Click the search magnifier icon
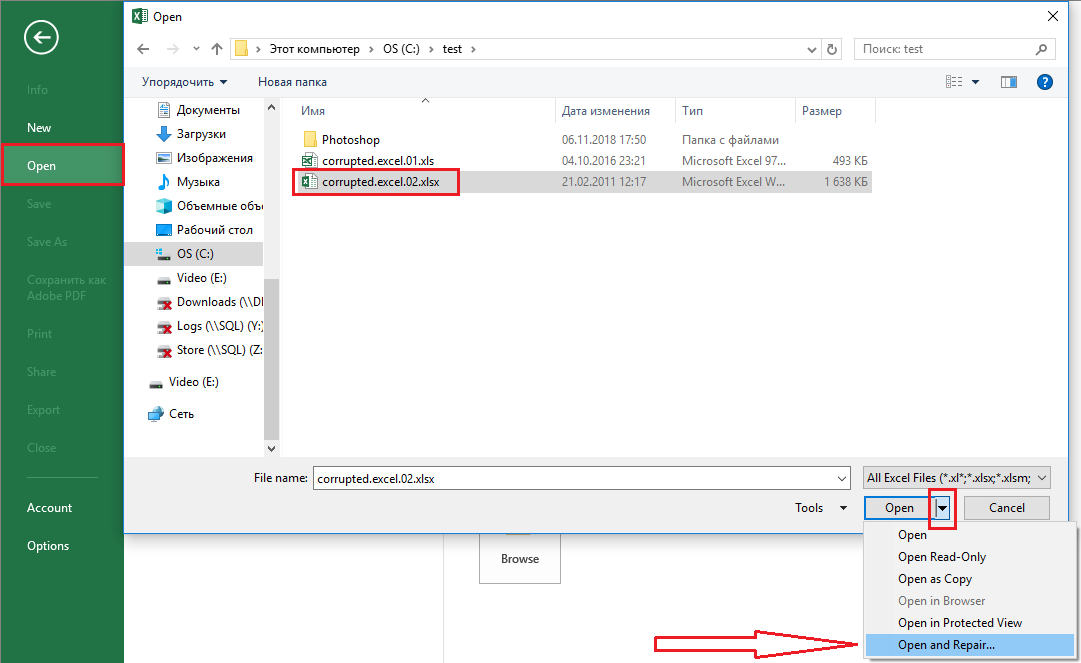 [1042, 48]
